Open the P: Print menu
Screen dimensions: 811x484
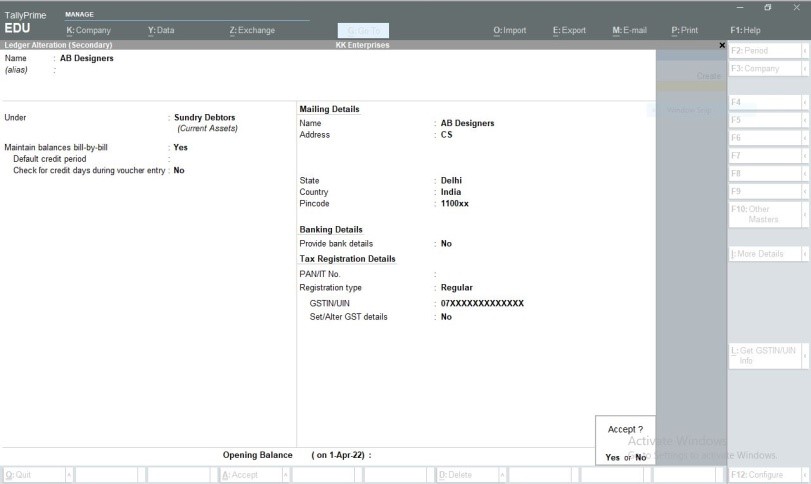click(x=684, y=31)
